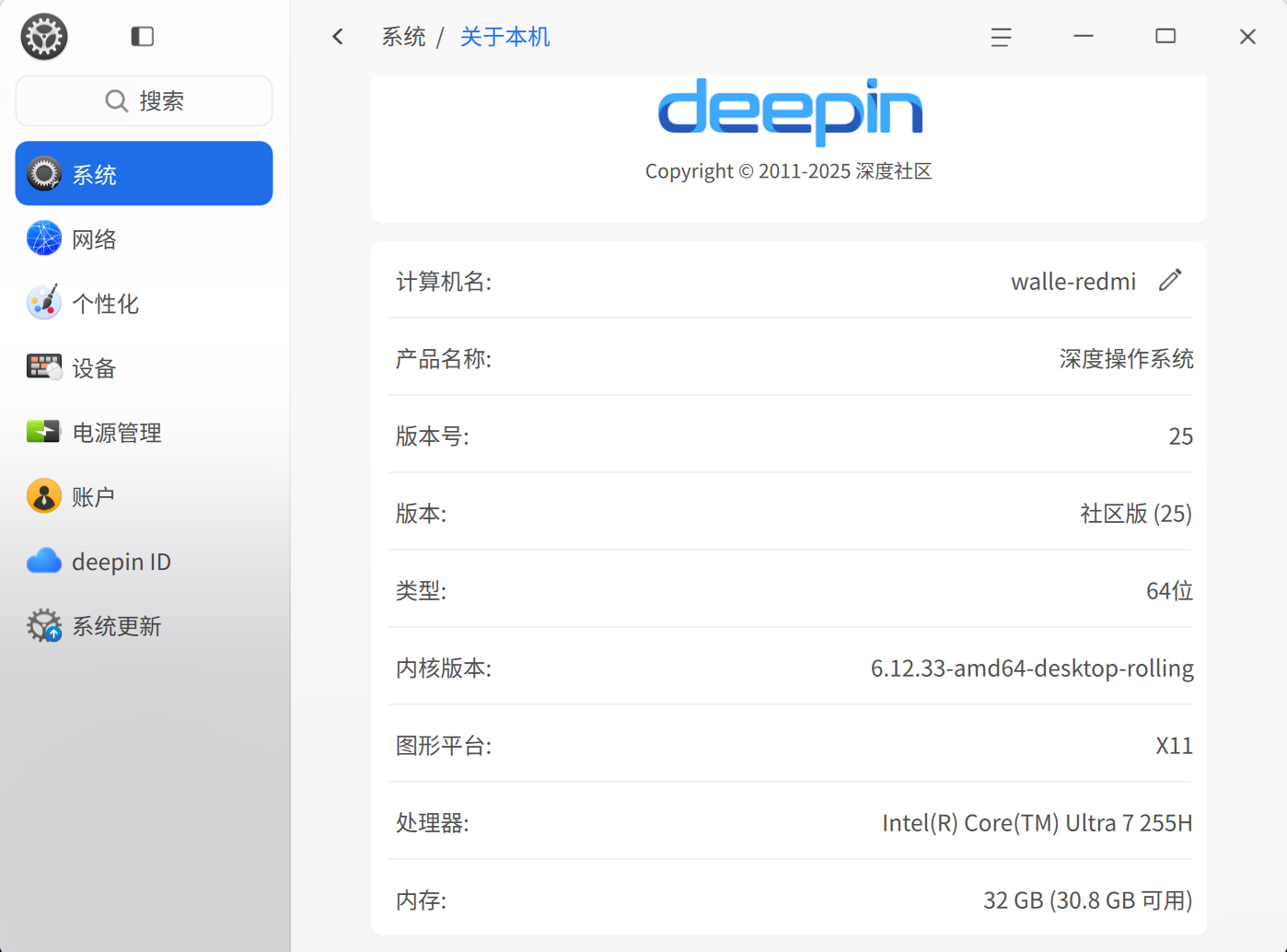This screenshot has height=952, width=1287.
Task: Click the 64位 type value
Action: coord(1169,590)
